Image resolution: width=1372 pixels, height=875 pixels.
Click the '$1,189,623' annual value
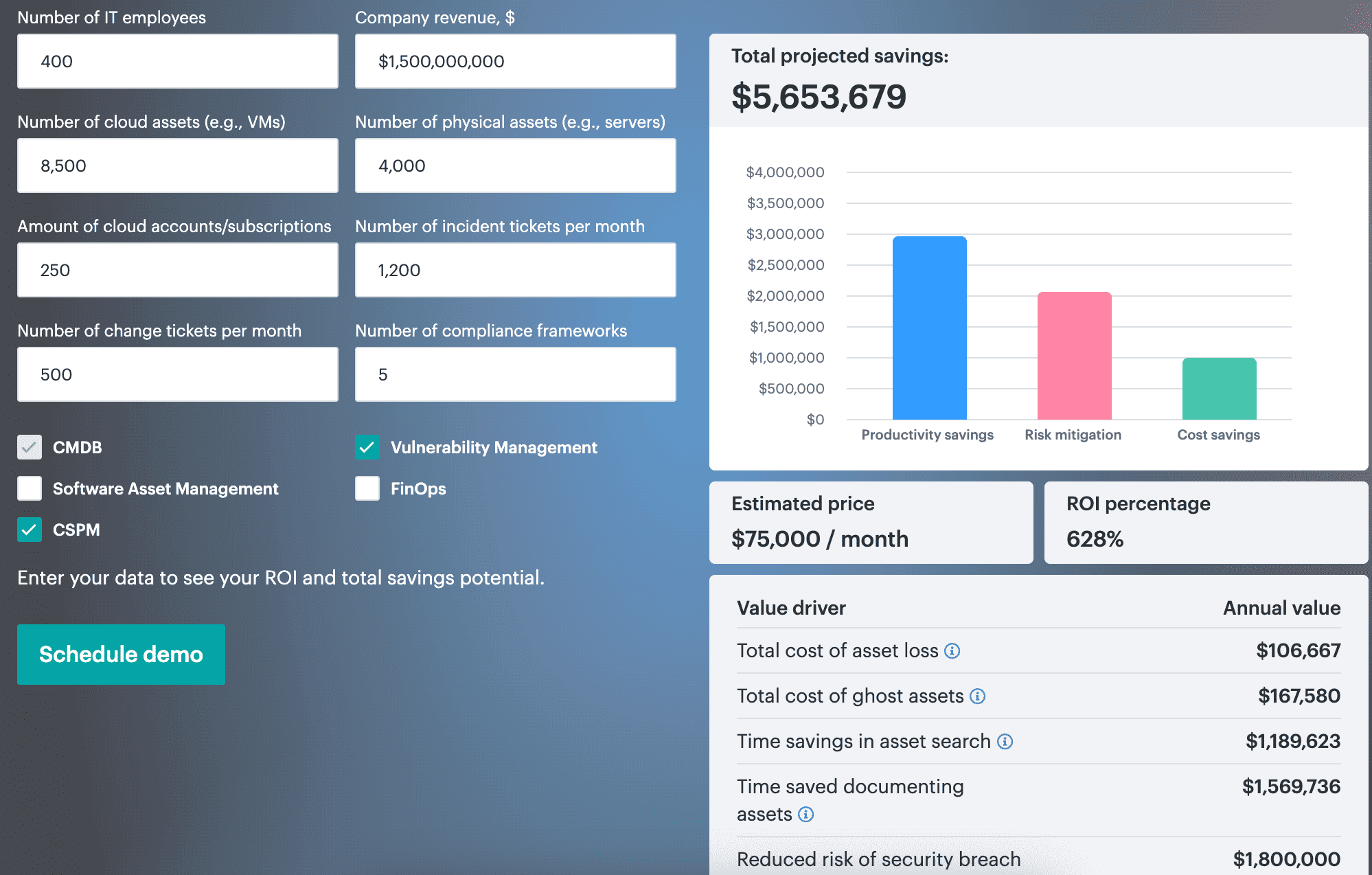tap(1293, 741)
